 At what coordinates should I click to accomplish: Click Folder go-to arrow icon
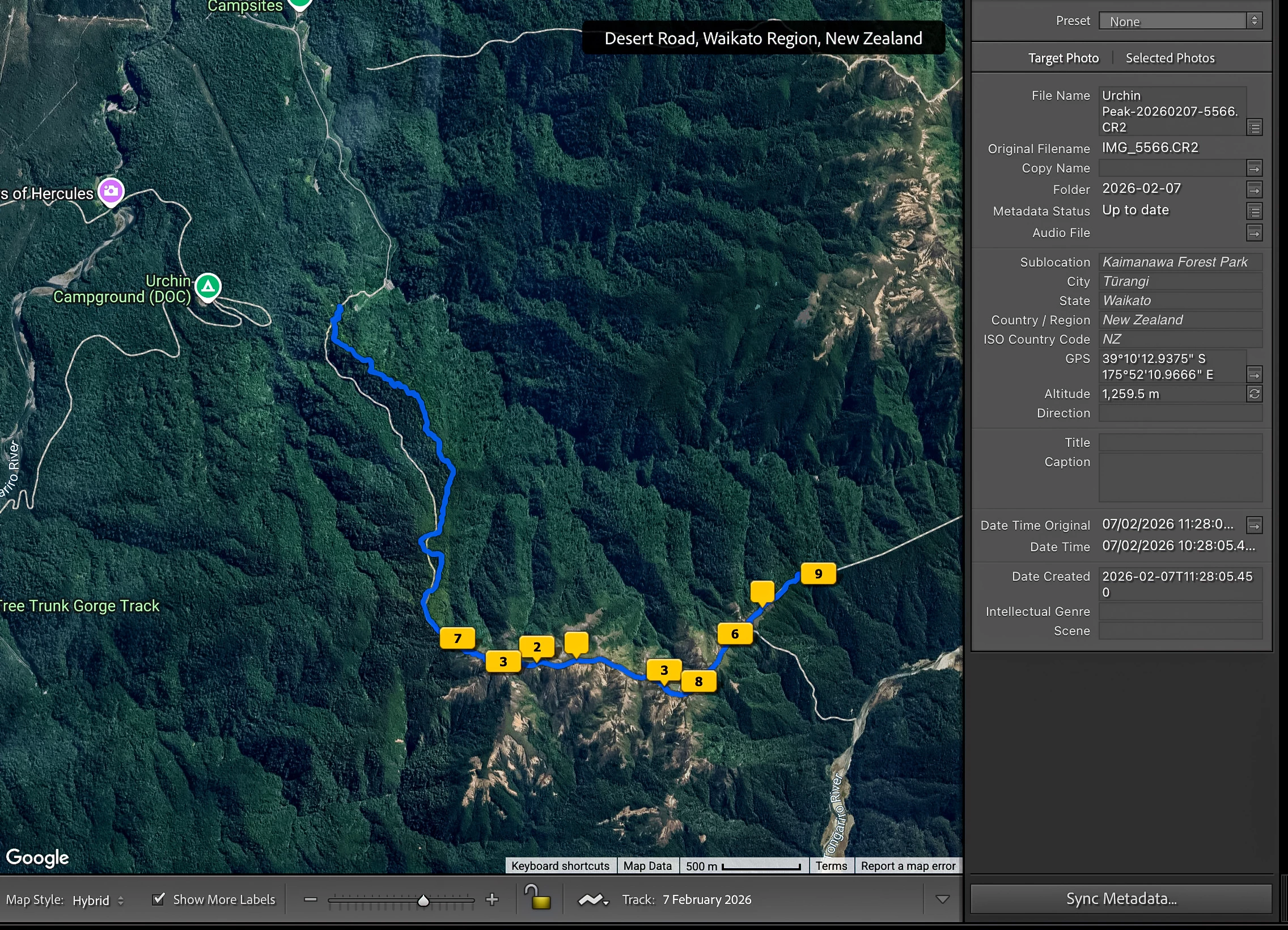tap(1254, 190)
